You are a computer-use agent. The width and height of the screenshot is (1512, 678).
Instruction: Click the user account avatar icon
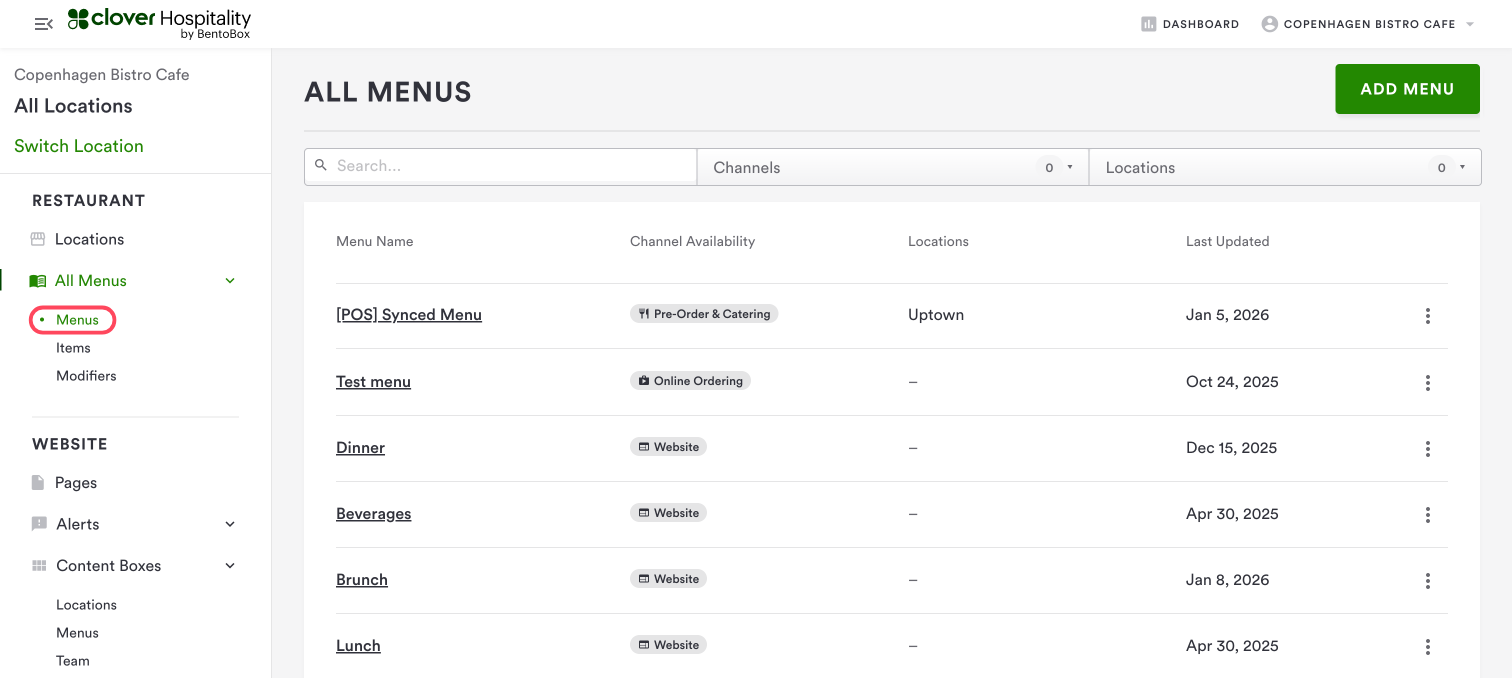[x=1270, y=24]
